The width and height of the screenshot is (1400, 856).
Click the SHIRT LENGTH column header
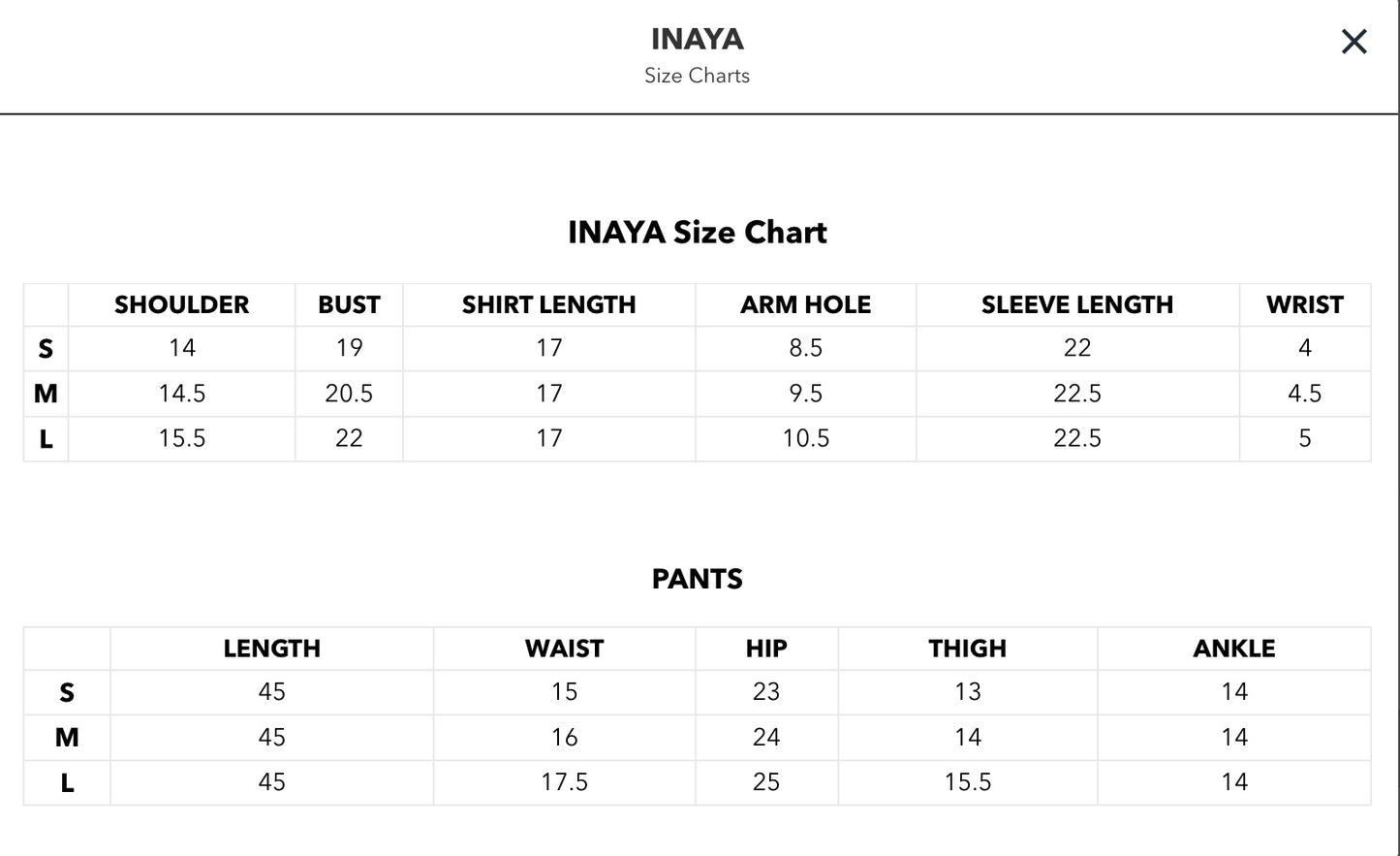coord(549,304)
